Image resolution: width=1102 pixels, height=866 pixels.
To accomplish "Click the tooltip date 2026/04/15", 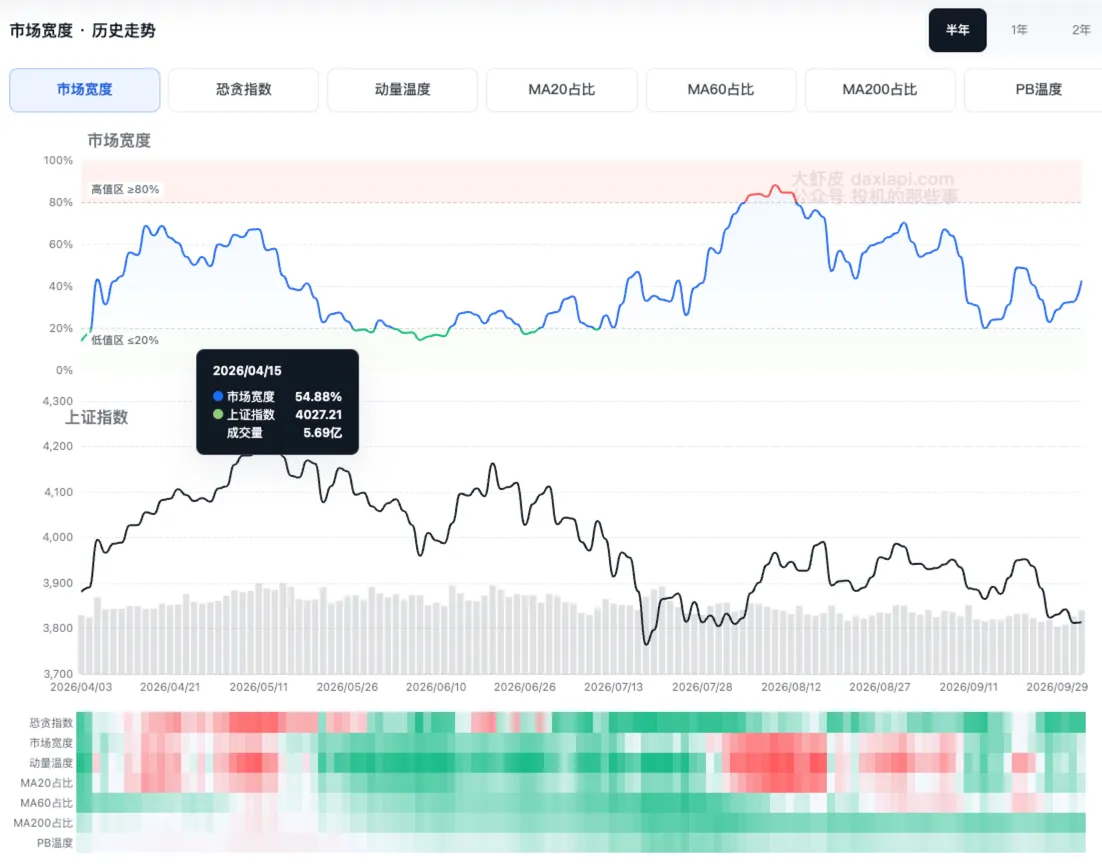I will [247, 370].
